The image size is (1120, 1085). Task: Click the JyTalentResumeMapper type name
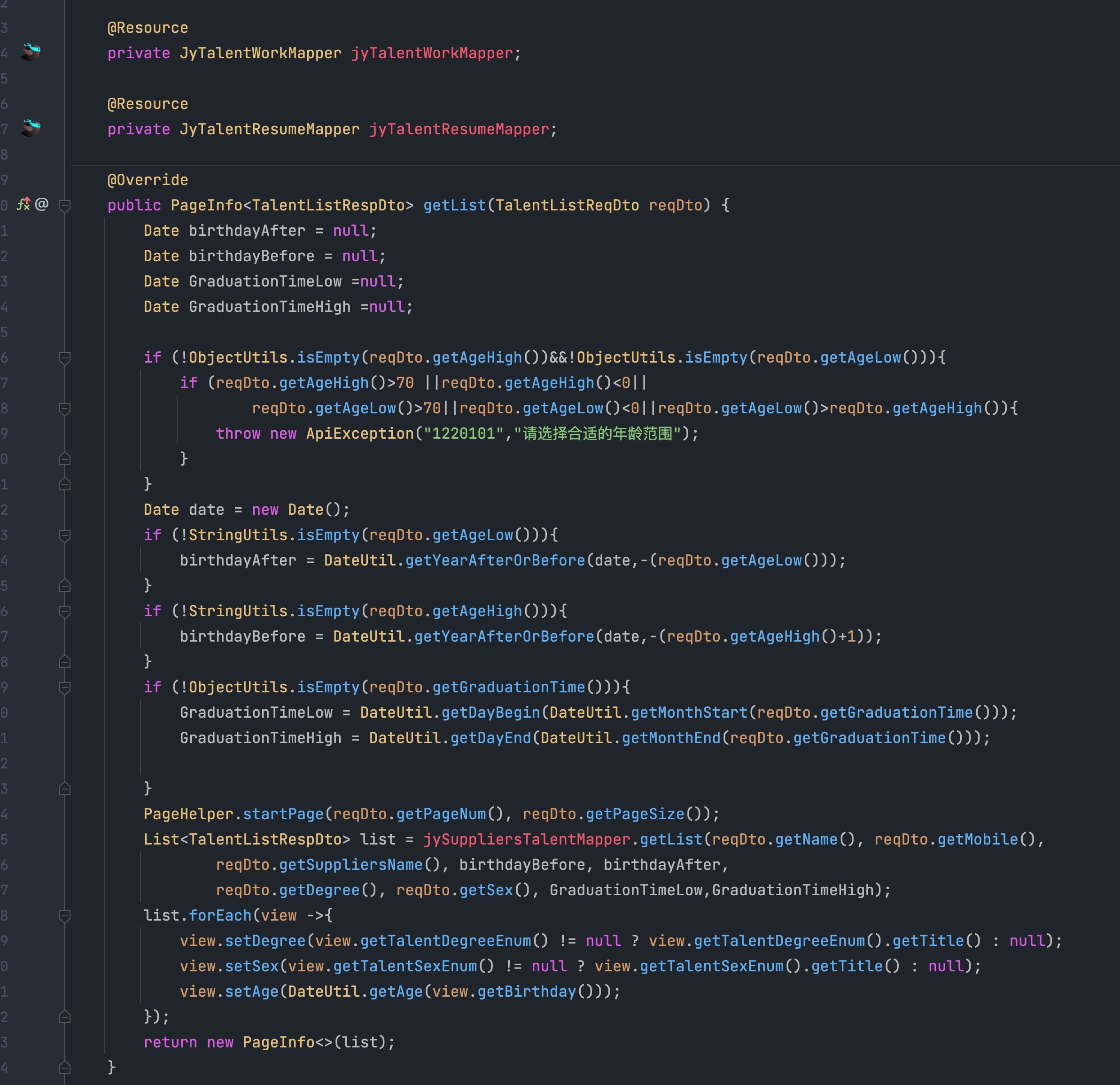pyautogui.click(x=270, y=129)
